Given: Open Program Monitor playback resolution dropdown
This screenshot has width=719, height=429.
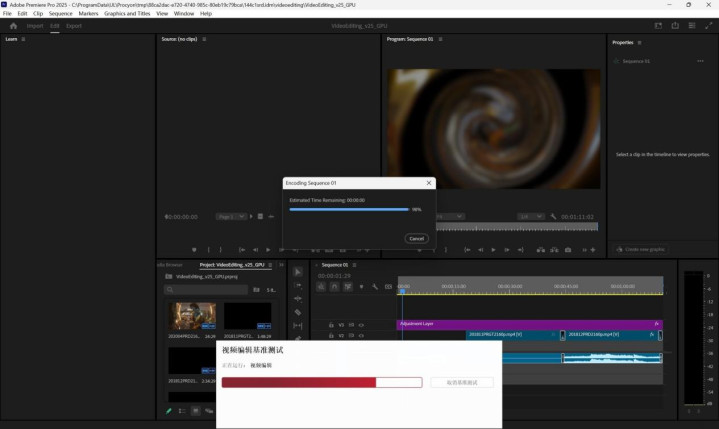Looking at the screenshot, I should click(530, 216).
